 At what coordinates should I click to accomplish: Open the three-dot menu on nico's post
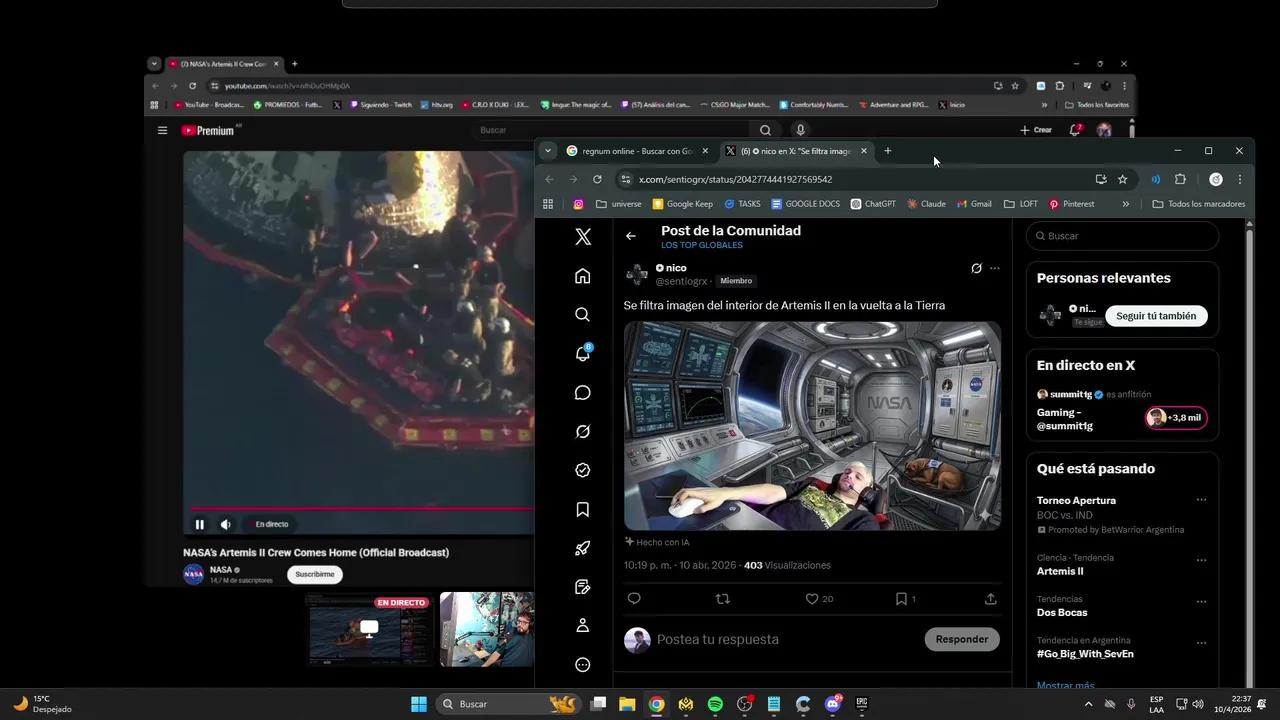click(x=994, y=268)
